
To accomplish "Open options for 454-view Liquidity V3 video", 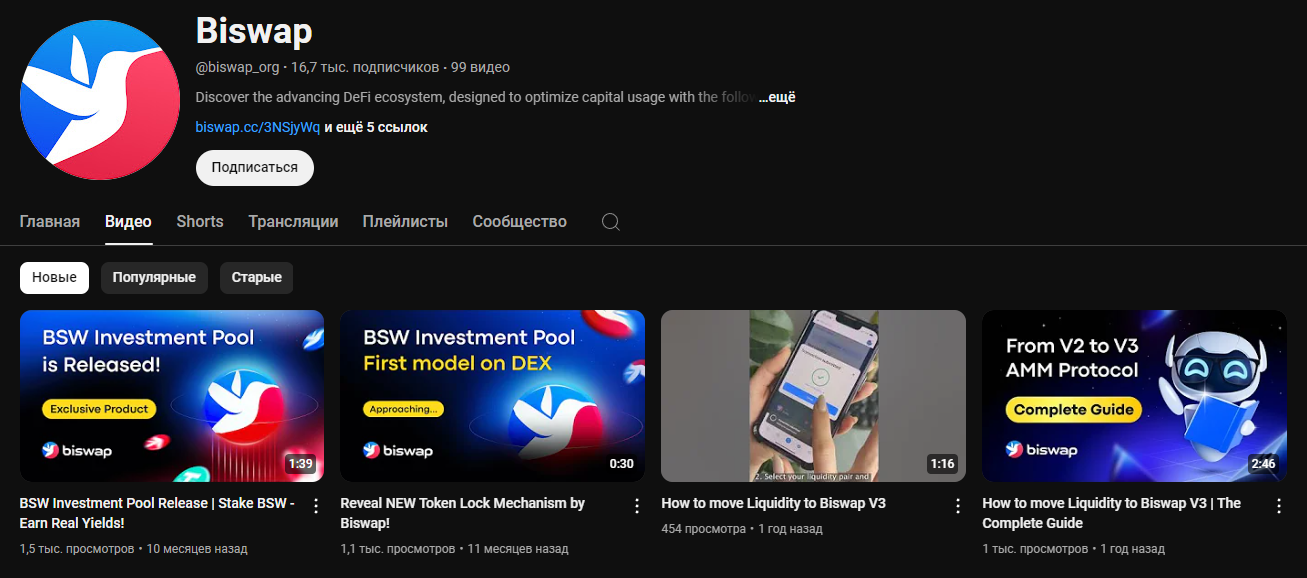I will pos(958,506).
